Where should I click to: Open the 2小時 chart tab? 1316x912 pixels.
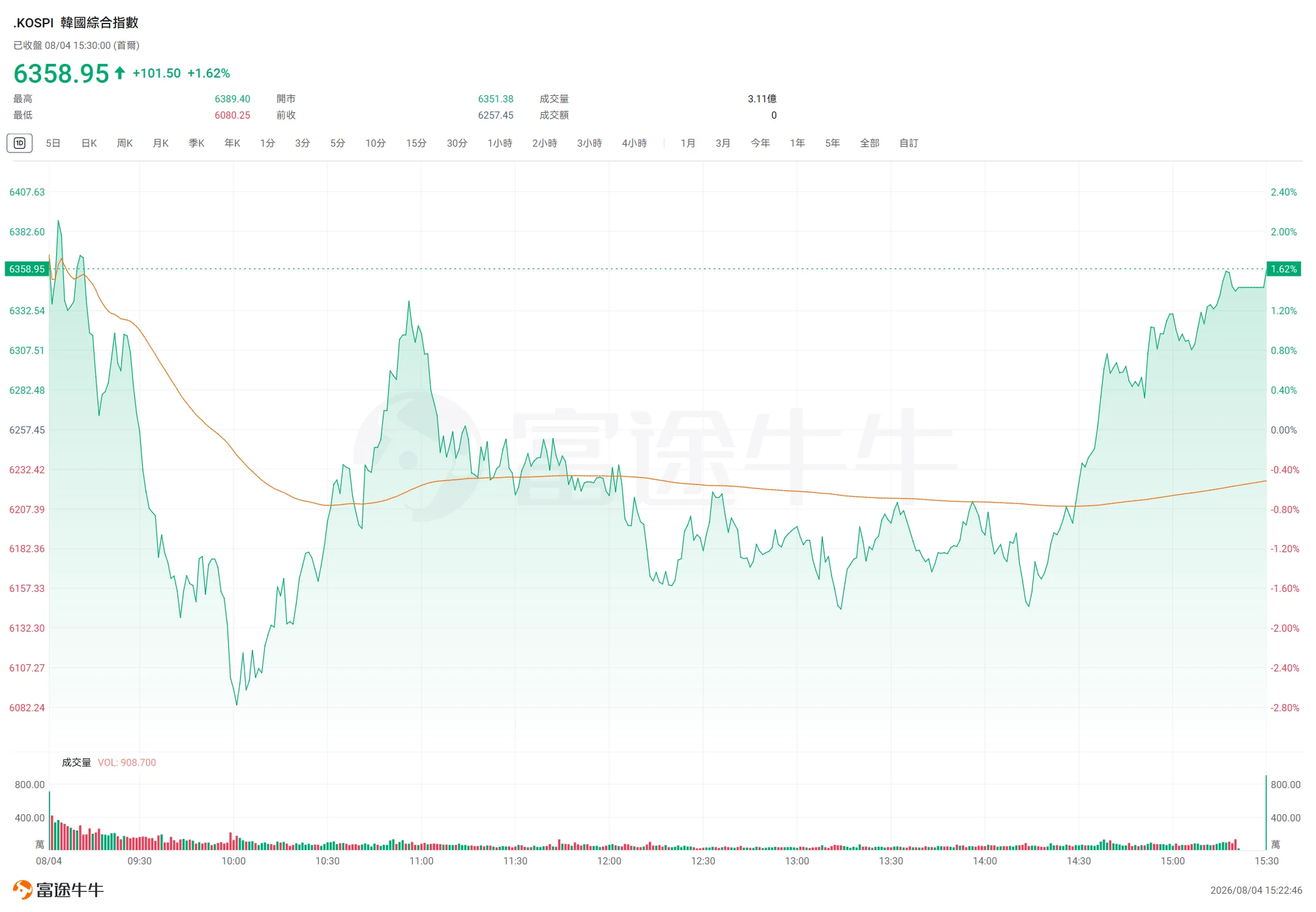[545, 143]
